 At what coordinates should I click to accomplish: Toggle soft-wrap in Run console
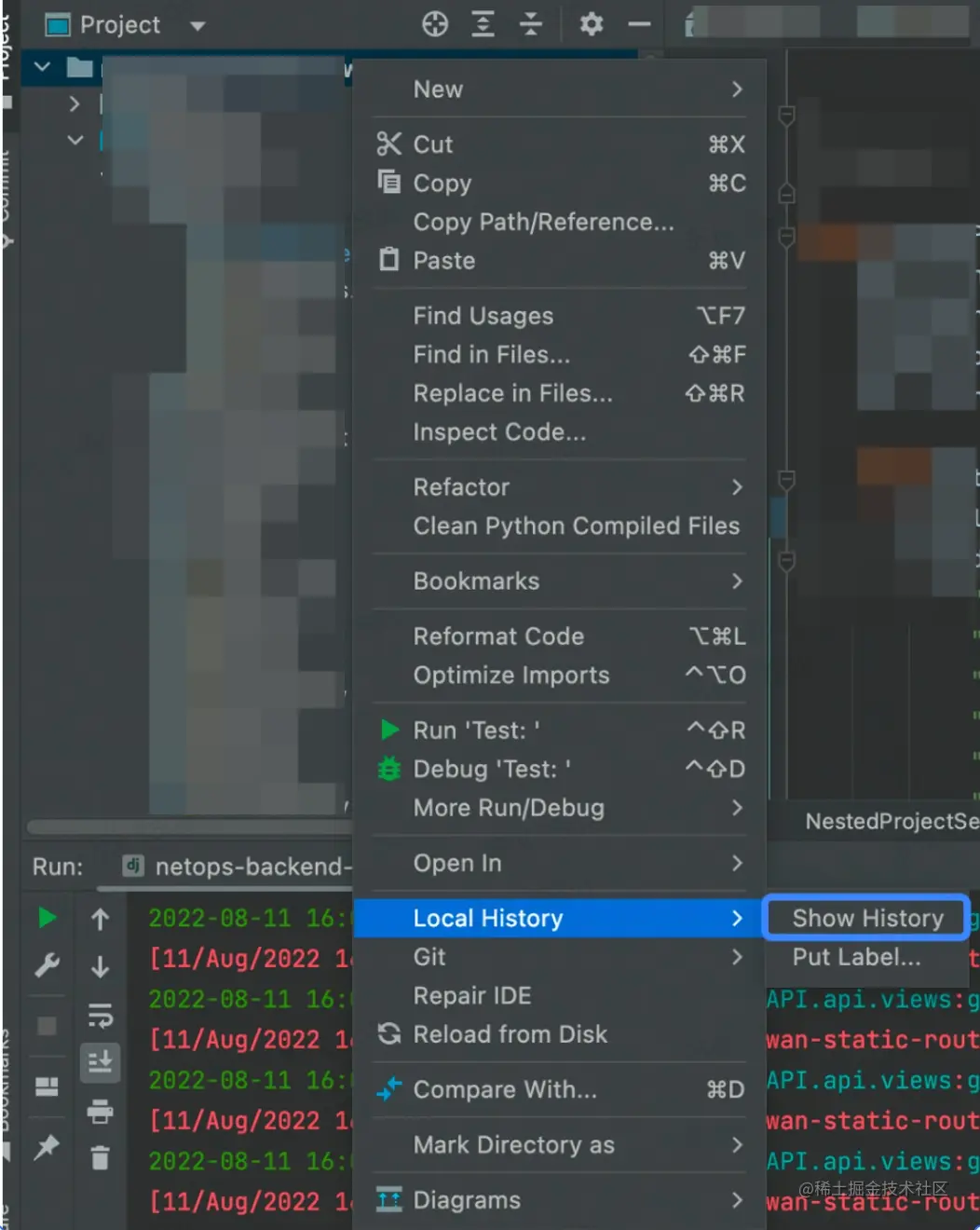click(x=100, y=1015)
